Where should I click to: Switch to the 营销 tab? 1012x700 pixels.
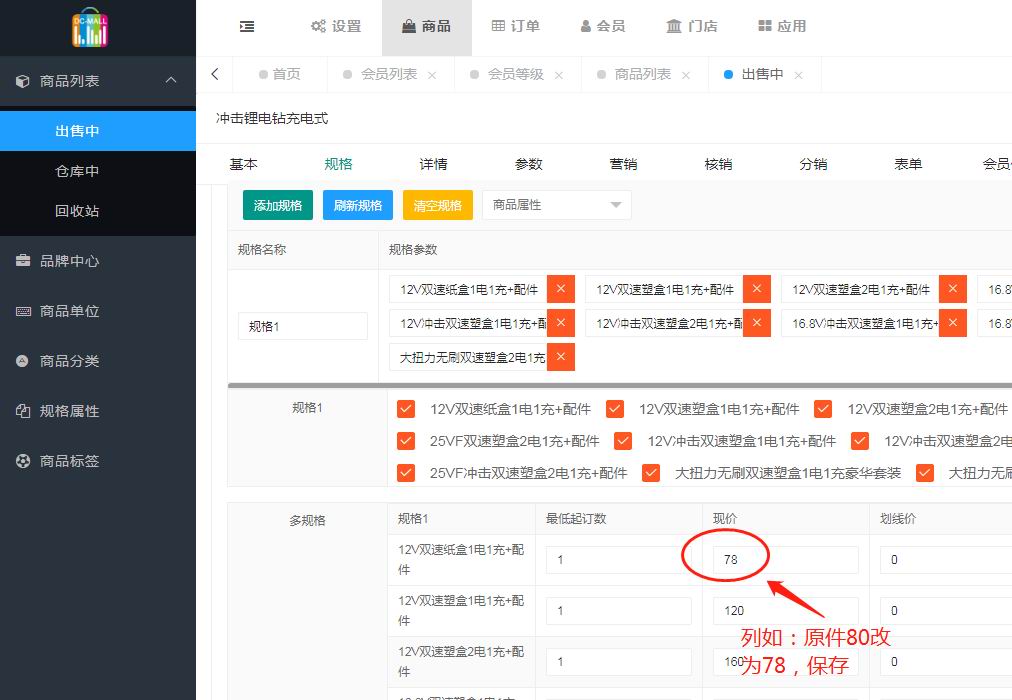[623, 165]
